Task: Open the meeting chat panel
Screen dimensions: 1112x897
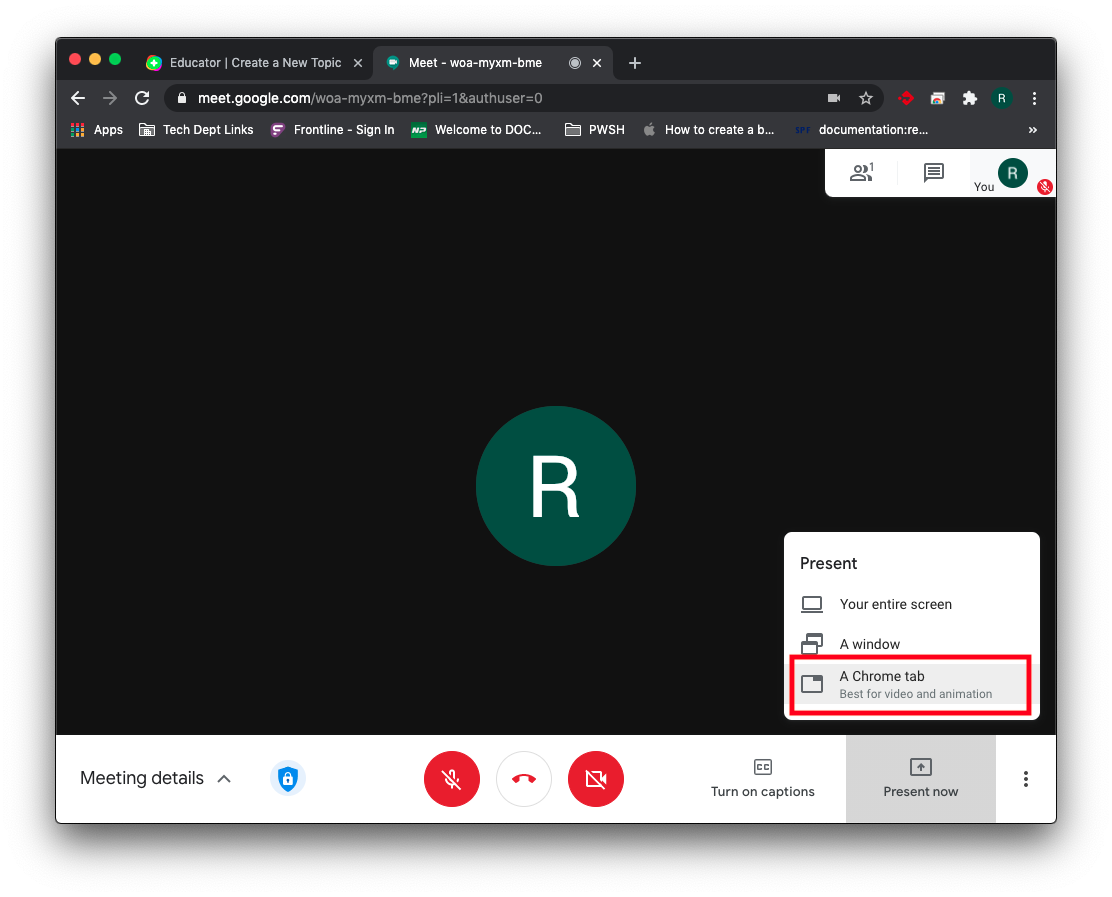Action: tap(933, 173)
